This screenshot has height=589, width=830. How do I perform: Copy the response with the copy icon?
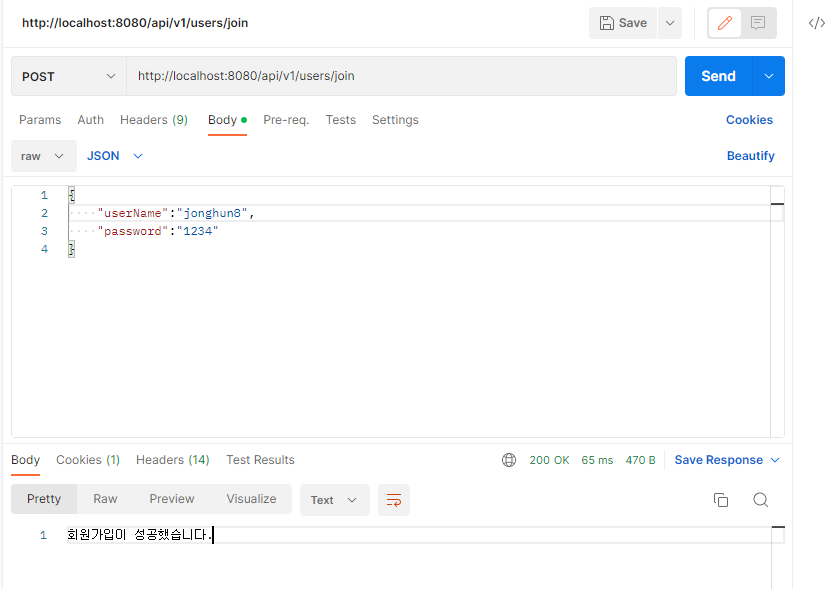pos(720,500)
